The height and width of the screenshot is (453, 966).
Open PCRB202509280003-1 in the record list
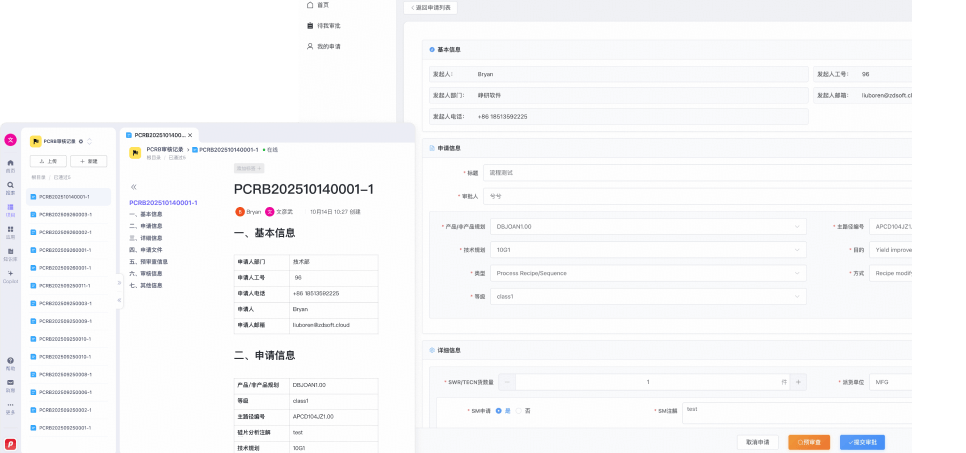point(65,214)
